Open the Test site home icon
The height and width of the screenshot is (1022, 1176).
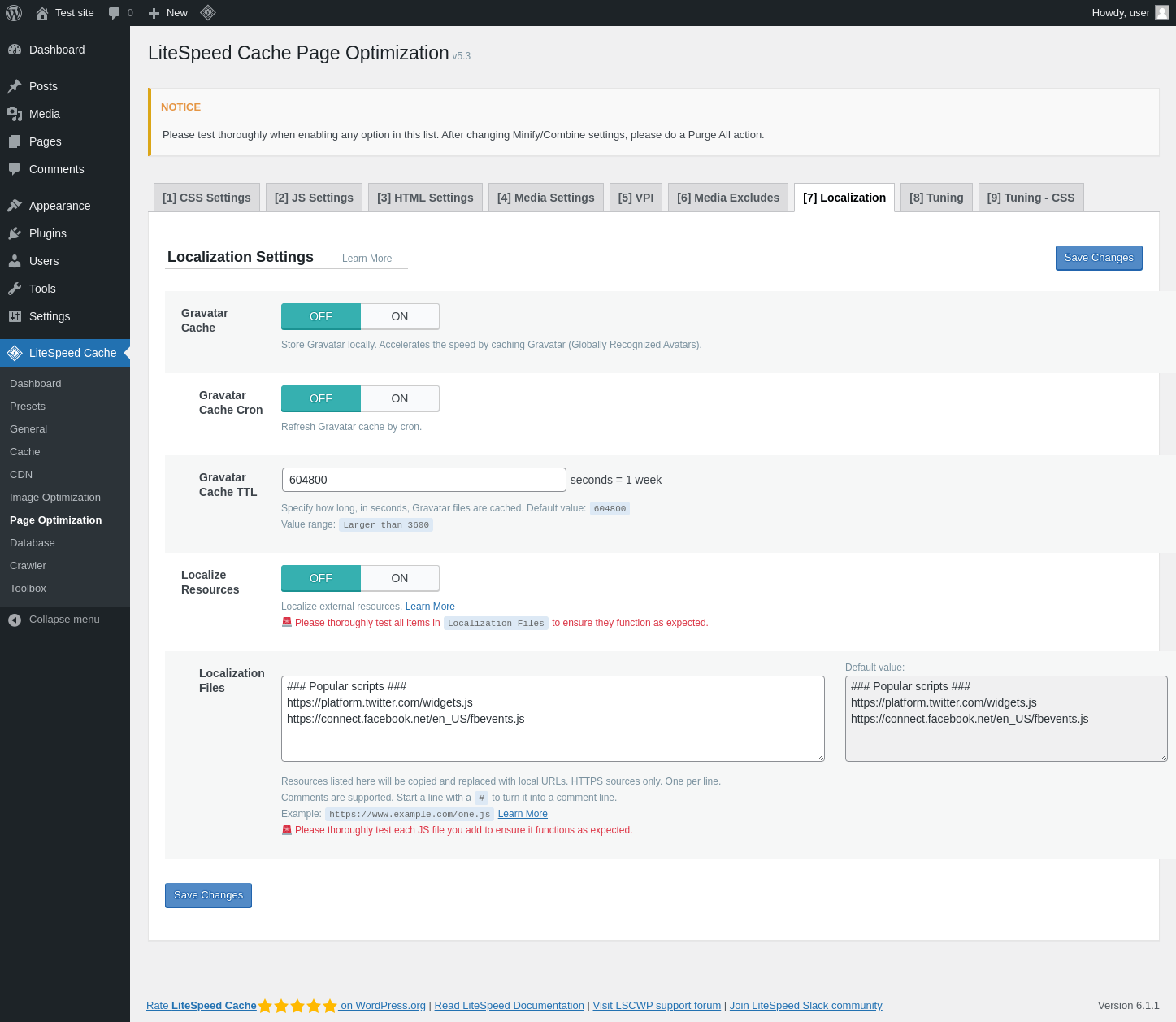(x=42, y=13)
